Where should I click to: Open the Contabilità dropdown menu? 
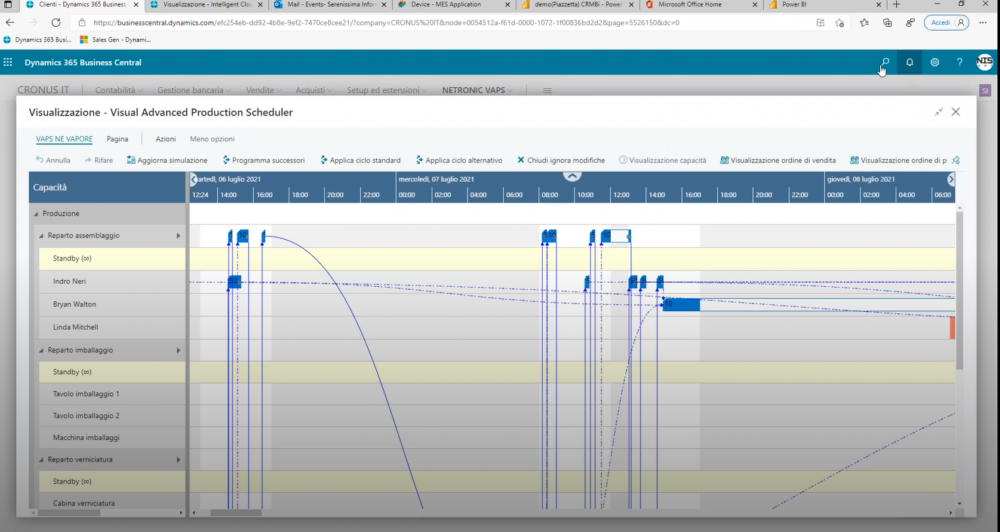119,90
